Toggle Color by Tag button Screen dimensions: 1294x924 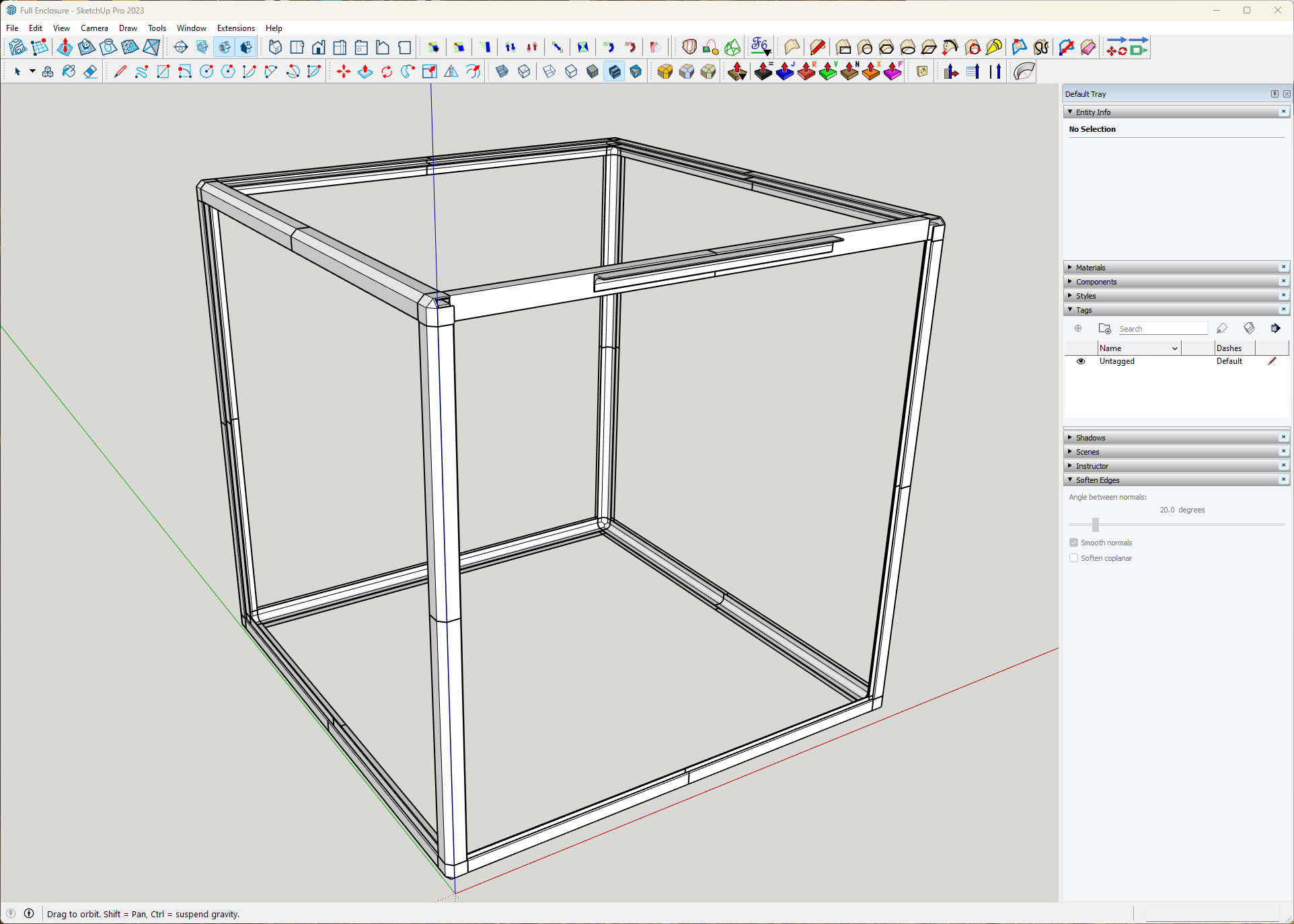1249,329
